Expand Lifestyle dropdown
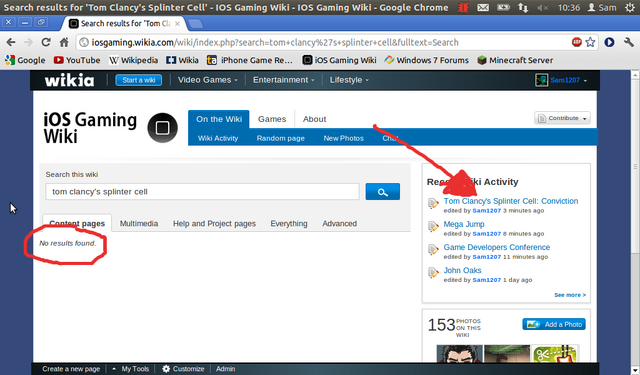Viewport: 640px width, 375px height. point(349,80)
